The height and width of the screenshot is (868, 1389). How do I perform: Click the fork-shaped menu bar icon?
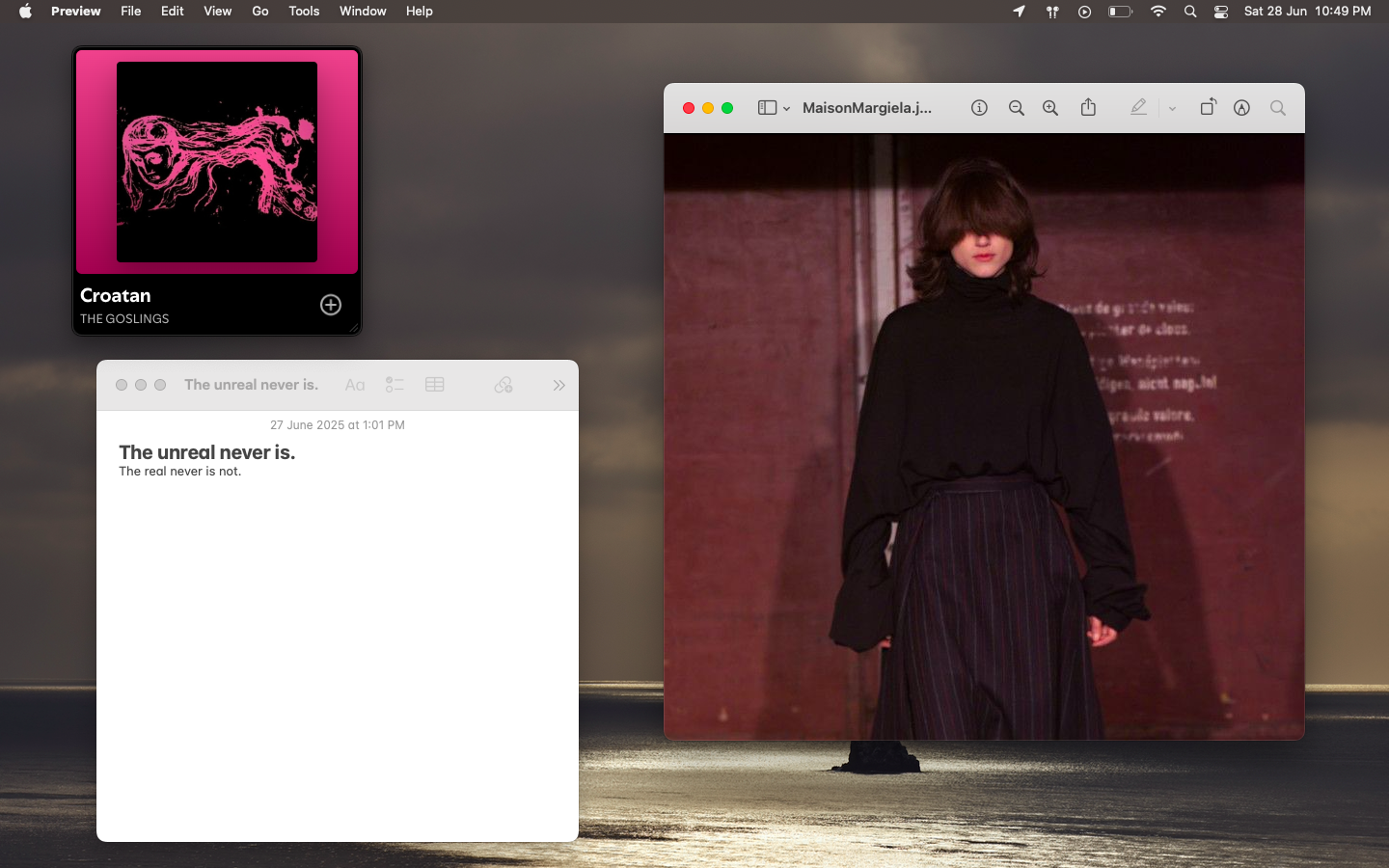(1052, 12)
